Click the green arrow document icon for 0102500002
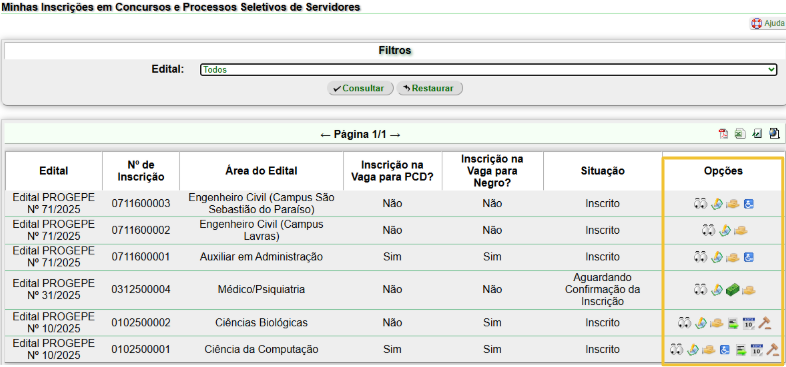The height and width of the screenshot is (367, 786). pos(732,323)
